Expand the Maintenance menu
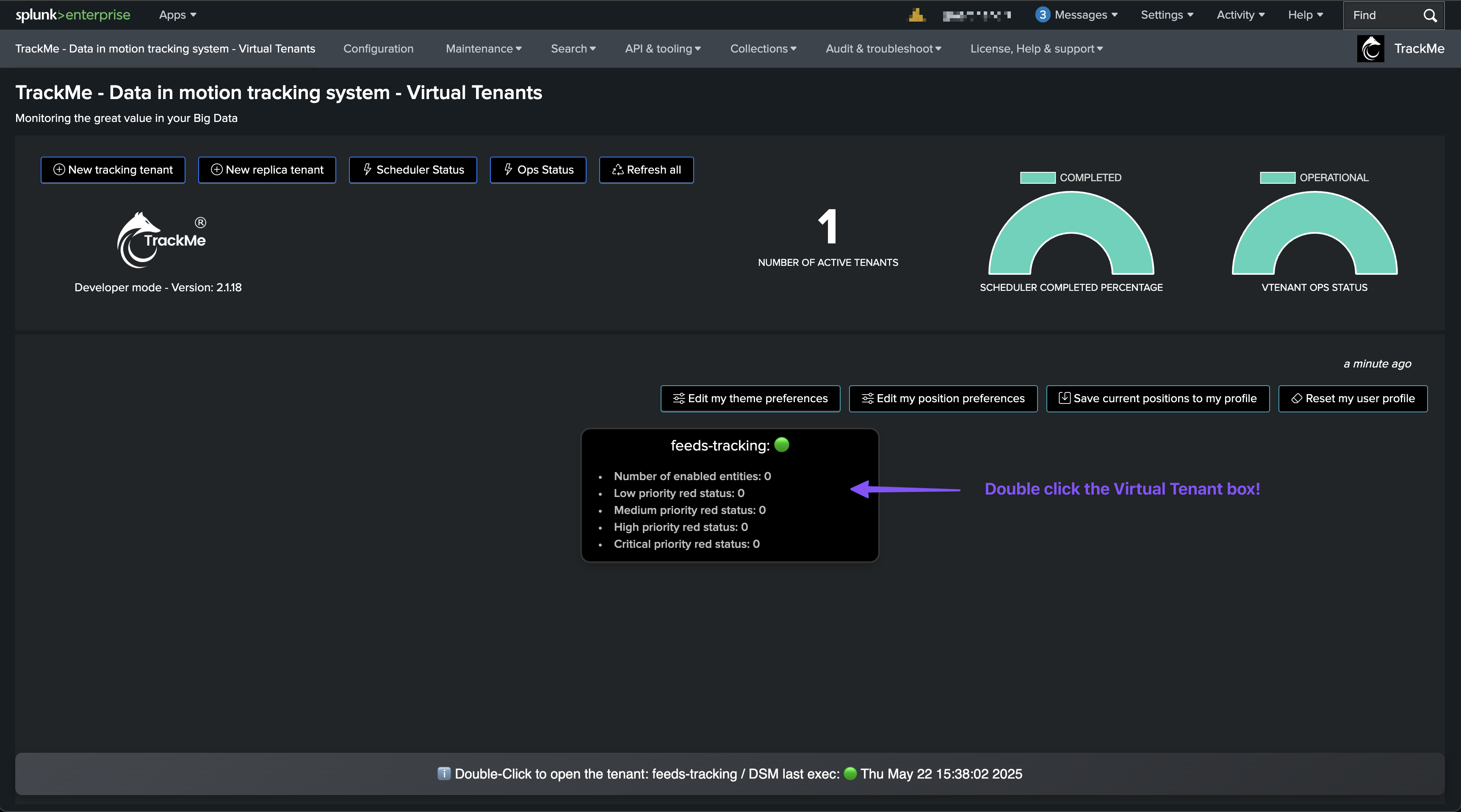Screen dimensions: 1461x812 [483, 49]
